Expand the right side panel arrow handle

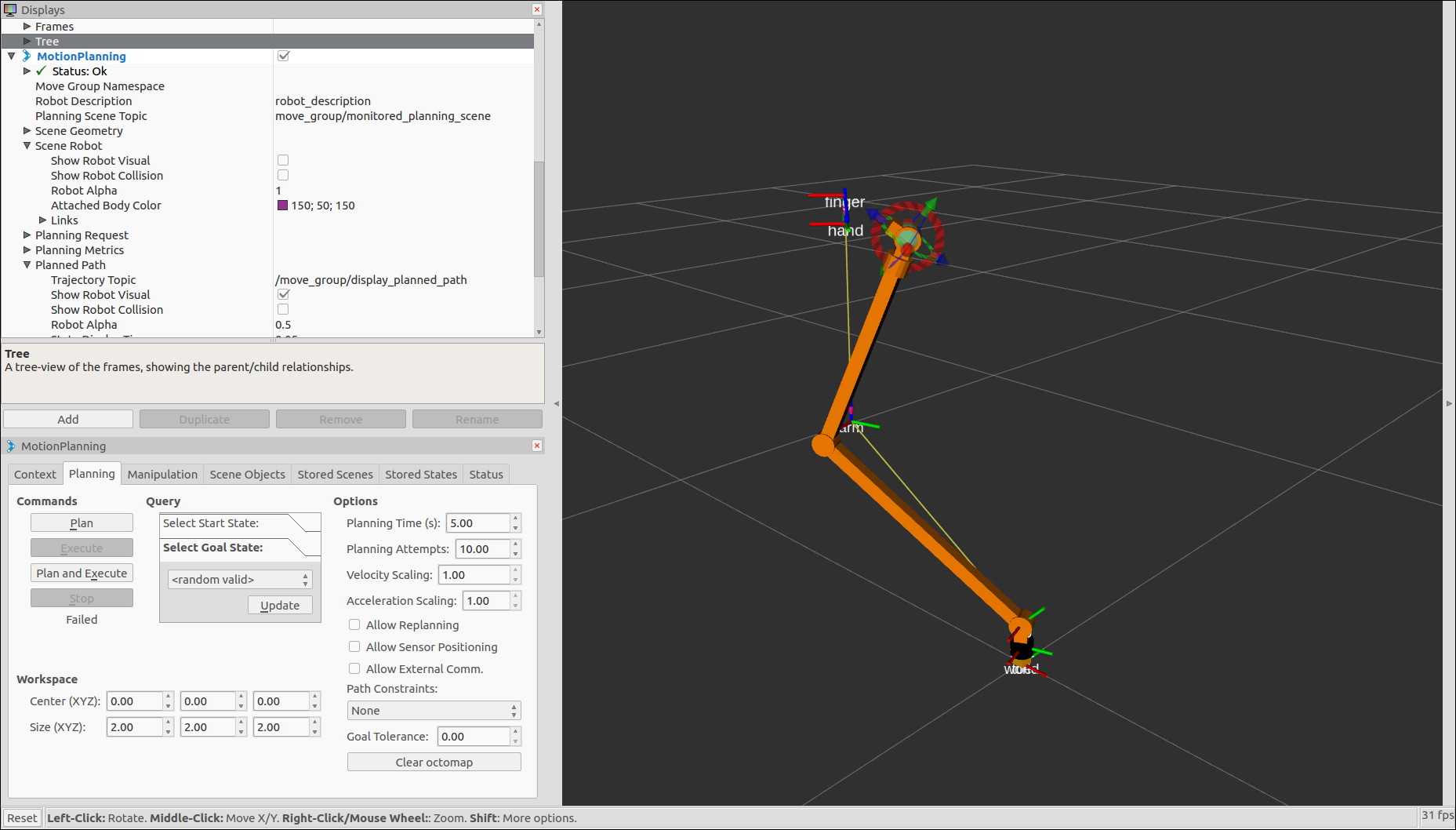[x=1449, y=403]
